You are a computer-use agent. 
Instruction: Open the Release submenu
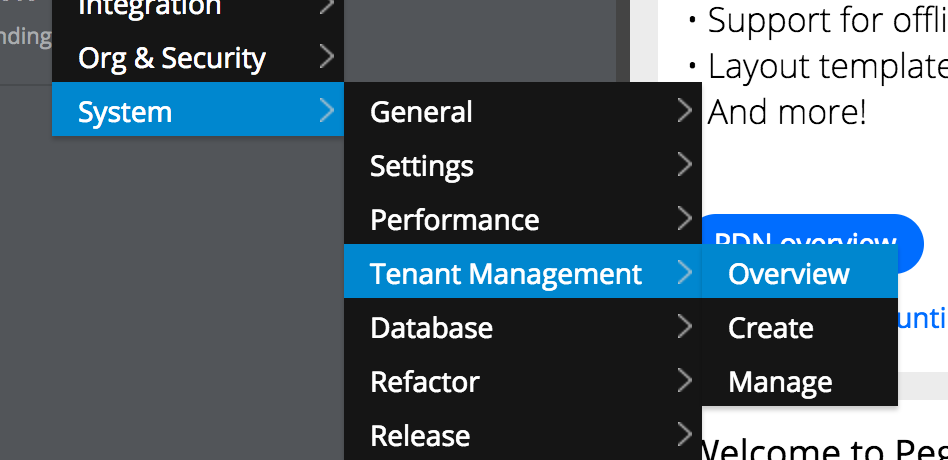(x=523, y=433)
